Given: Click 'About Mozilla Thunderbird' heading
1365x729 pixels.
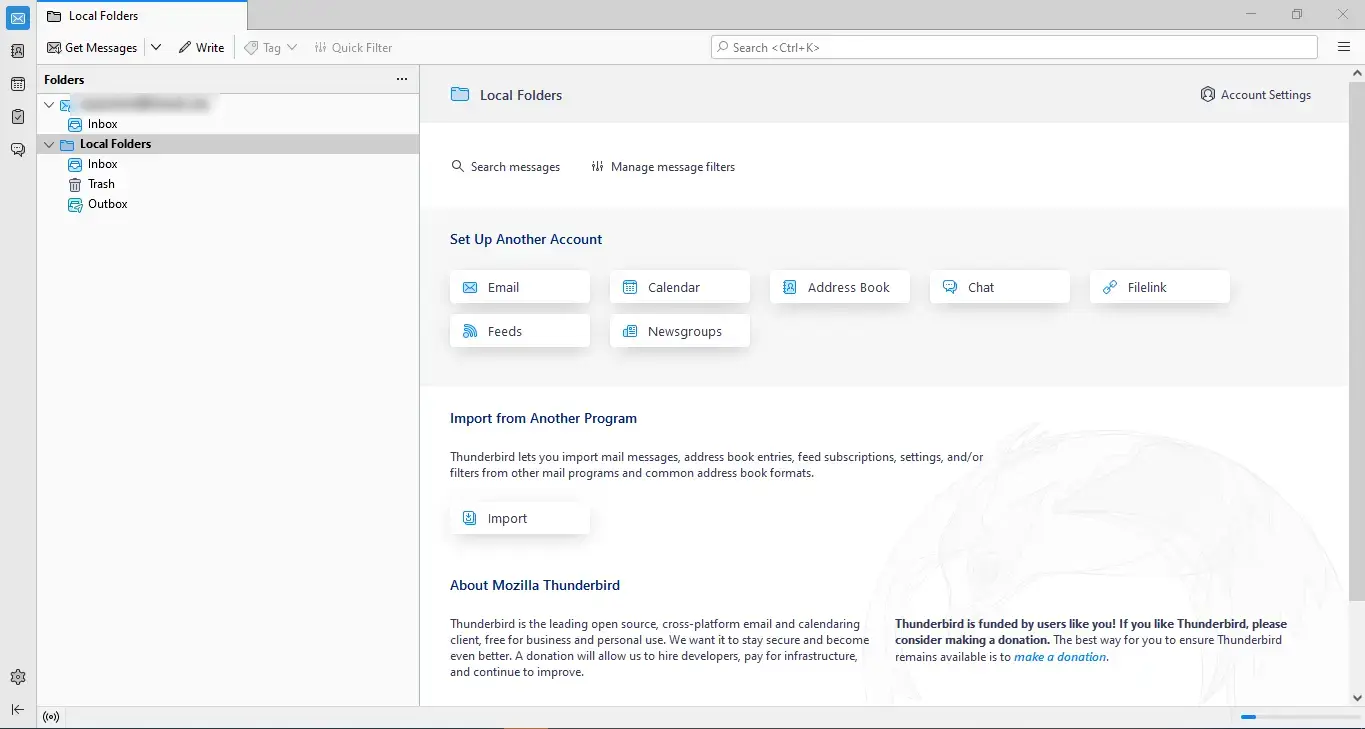Looking at the screenshot, I should click(535, 585).
